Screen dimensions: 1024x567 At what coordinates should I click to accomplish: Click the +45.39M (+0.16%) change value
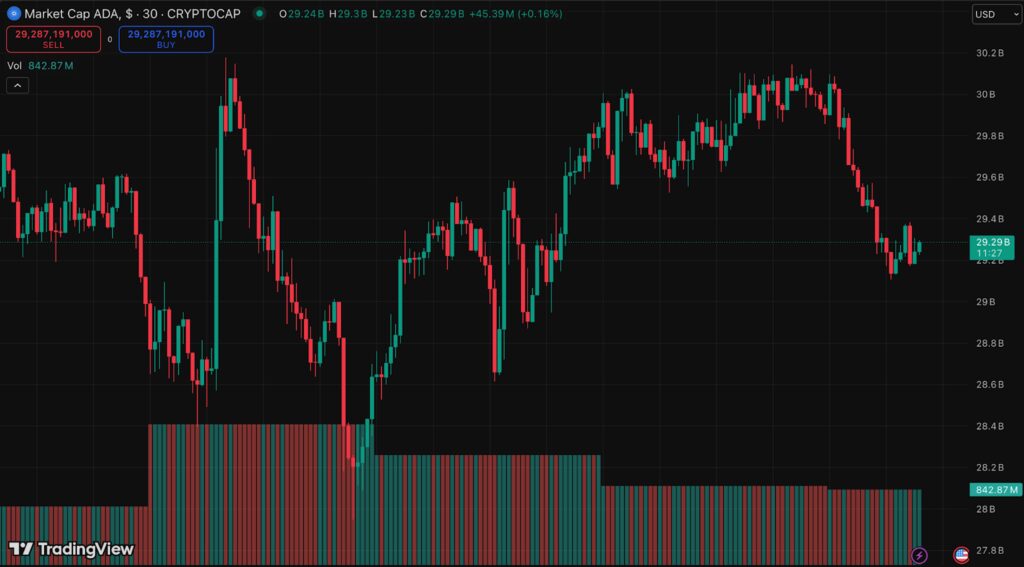515,14
